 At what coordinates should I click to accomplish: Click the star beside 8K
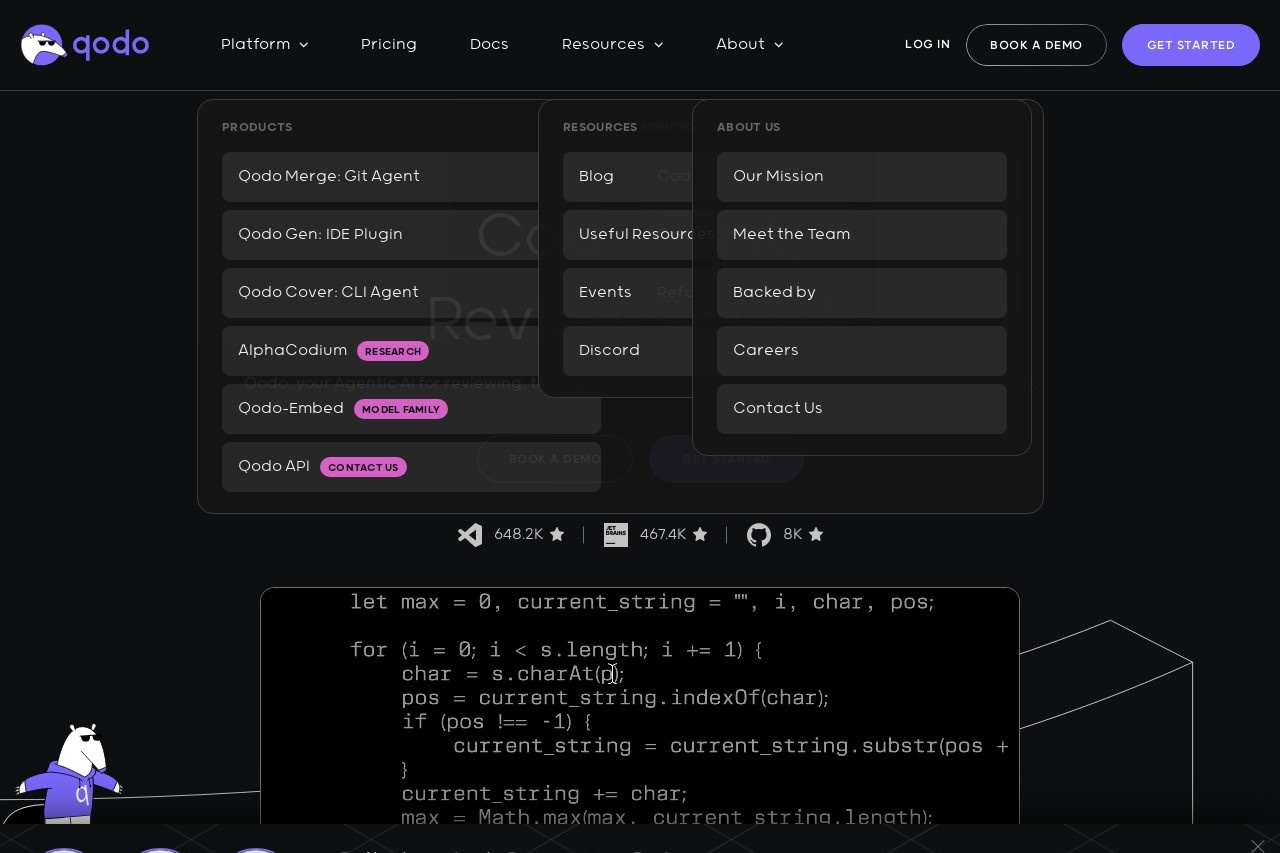point(816,535)
